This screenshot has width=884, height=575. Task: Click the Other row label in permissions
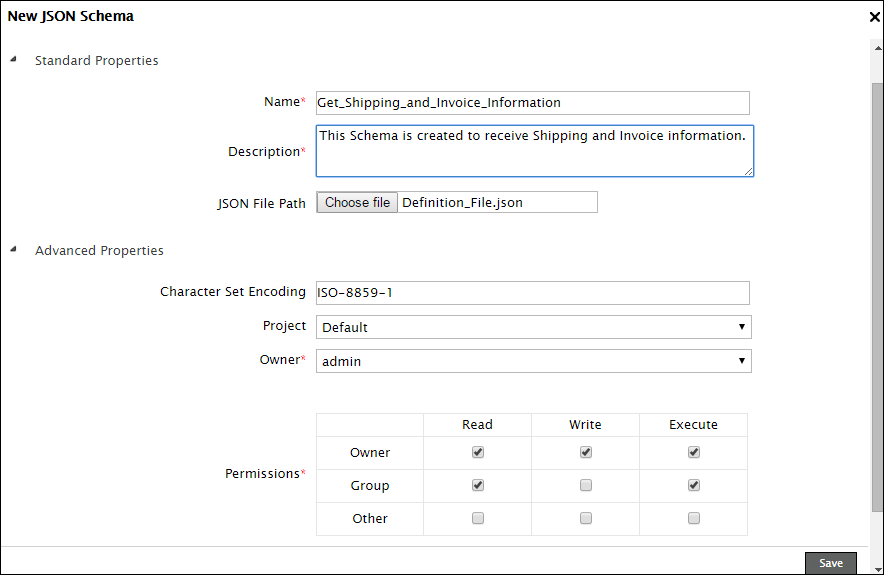pyautogui.click(x=370, y=519)
